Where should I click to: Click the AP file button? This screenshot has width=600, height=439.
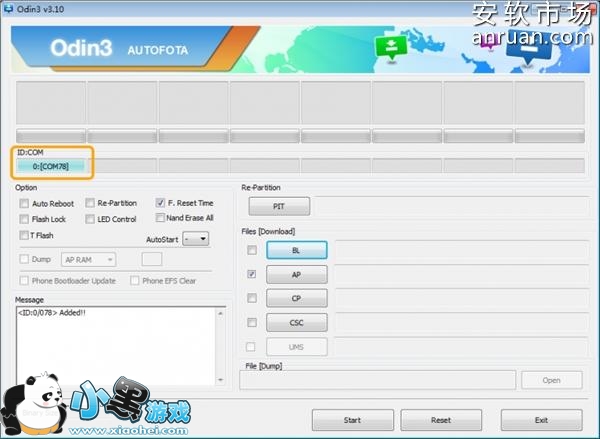point(297,274)
